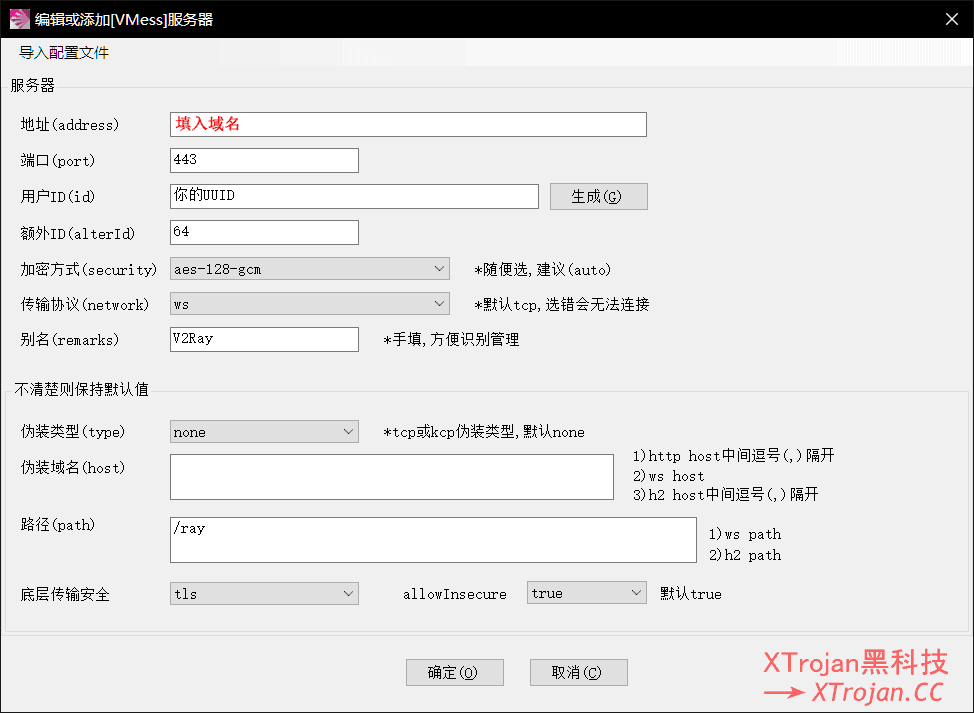Screen dimensions: 974x713
Task: Click the 用户ID(id) label
Action: [58, 197]
